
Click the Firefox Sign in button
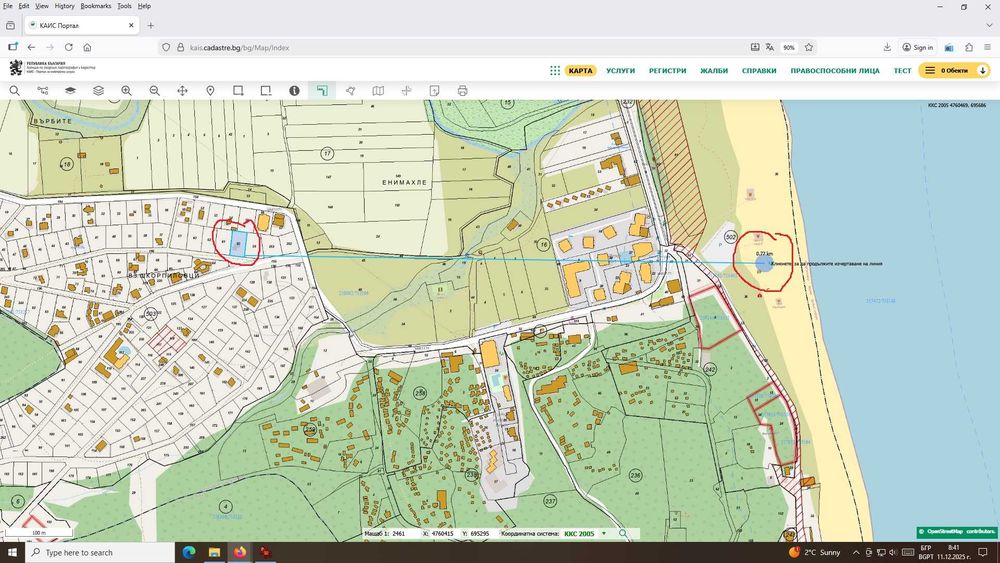click(916, 47)
